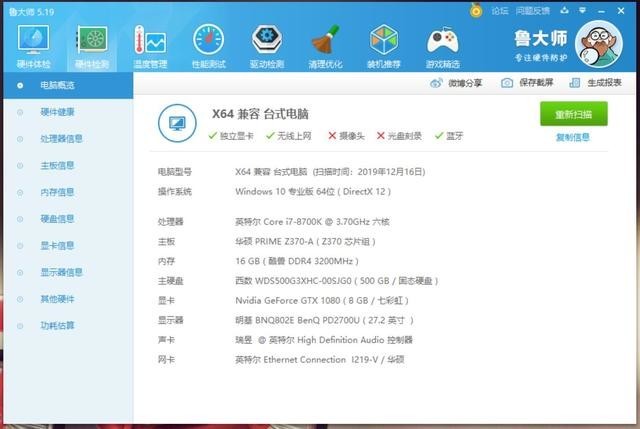
Task: Open 游戏精选 gamepad icon
Action: [x=442, y=46]
